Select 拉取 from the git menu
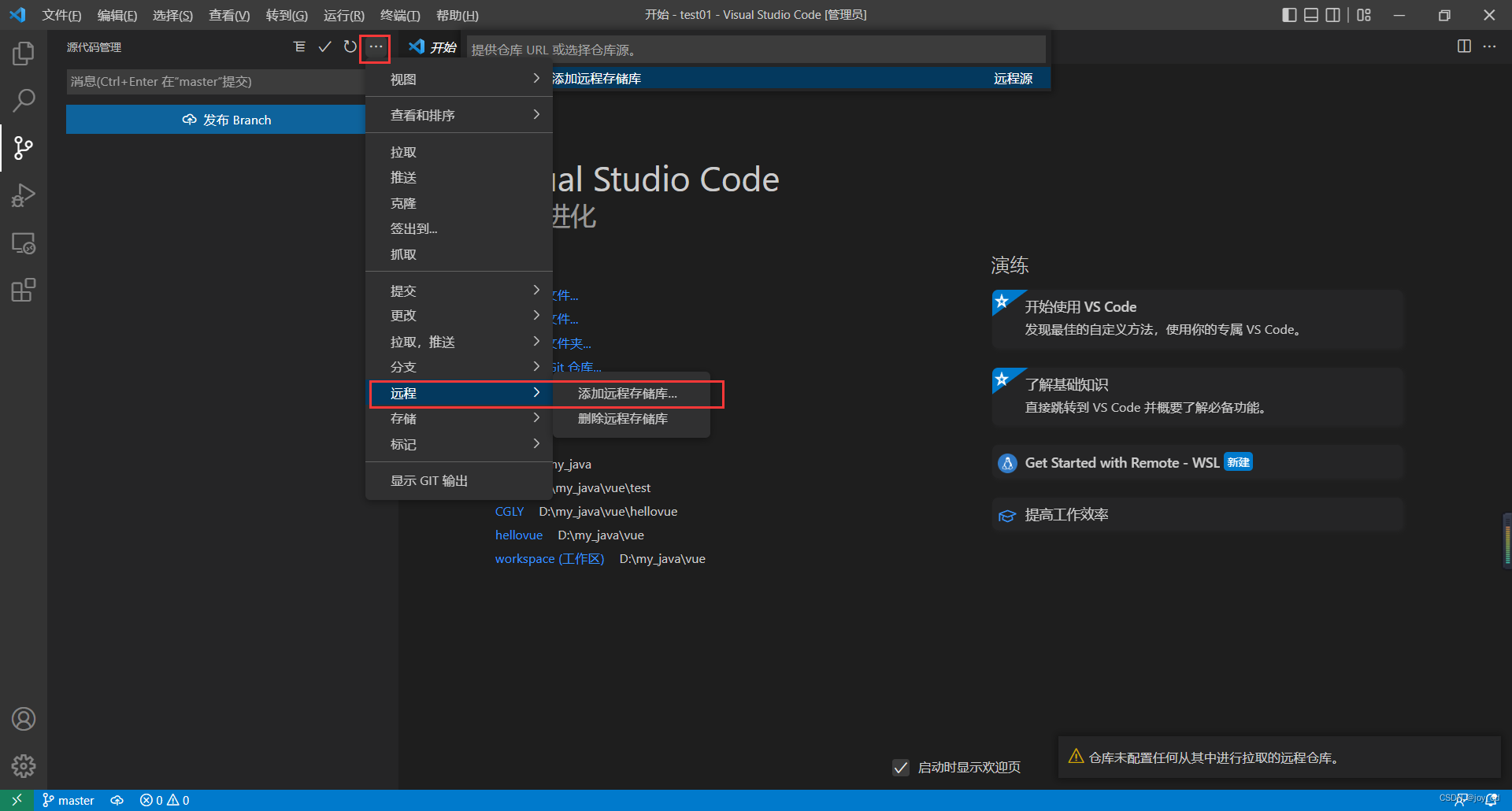Viewport: 1512px width, 811px height. coord(459,152)
